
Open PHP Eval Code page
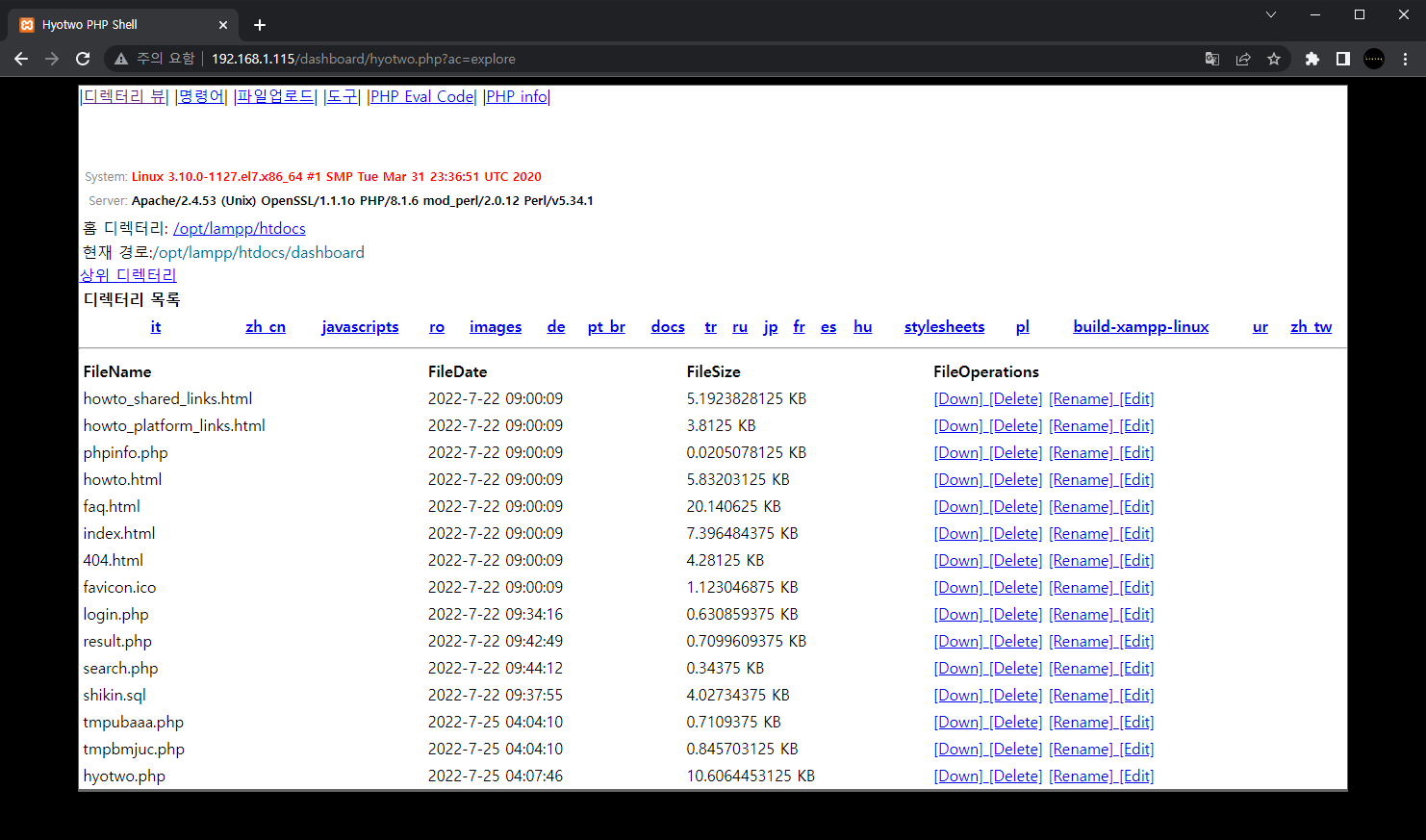tap(421, 96)
